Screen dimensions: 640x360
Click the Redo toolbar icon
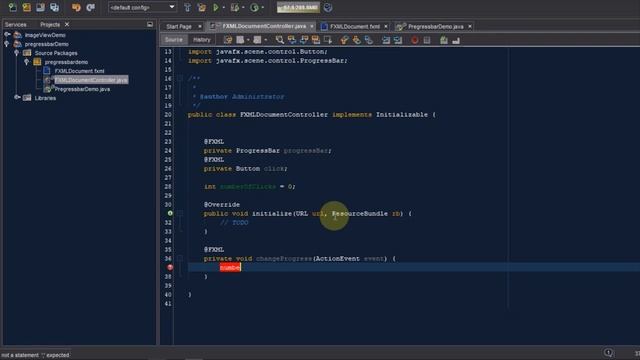[x=91, y=7]
